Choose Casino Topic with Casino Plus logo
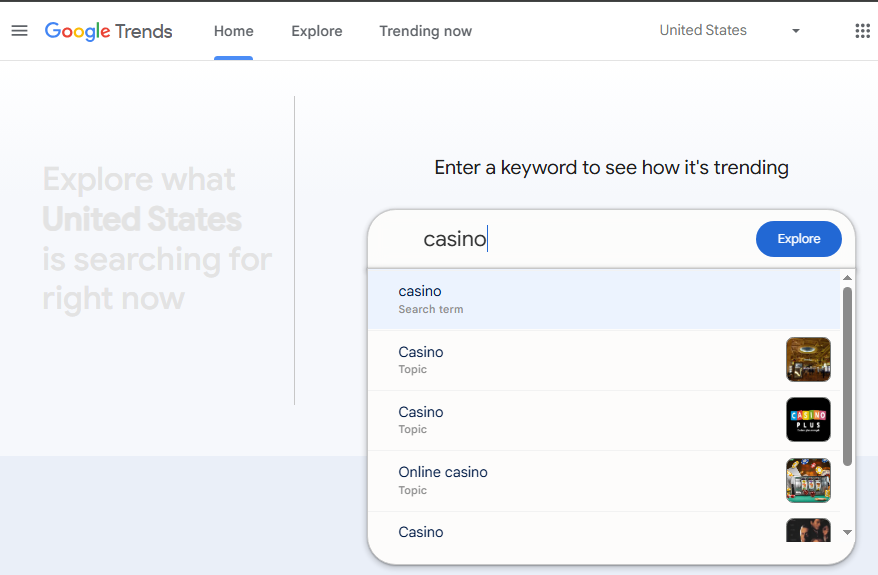878x575 pixels. [604, 420]
